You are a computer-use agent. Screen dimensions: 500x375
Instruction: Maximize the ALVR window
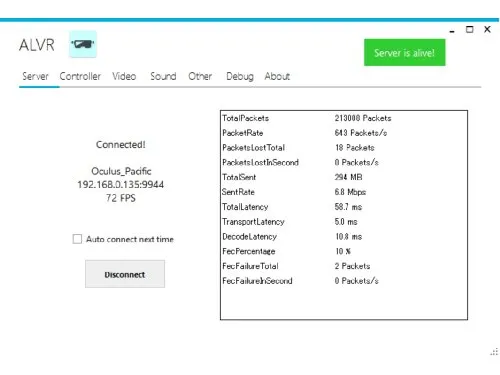point(469,29)
